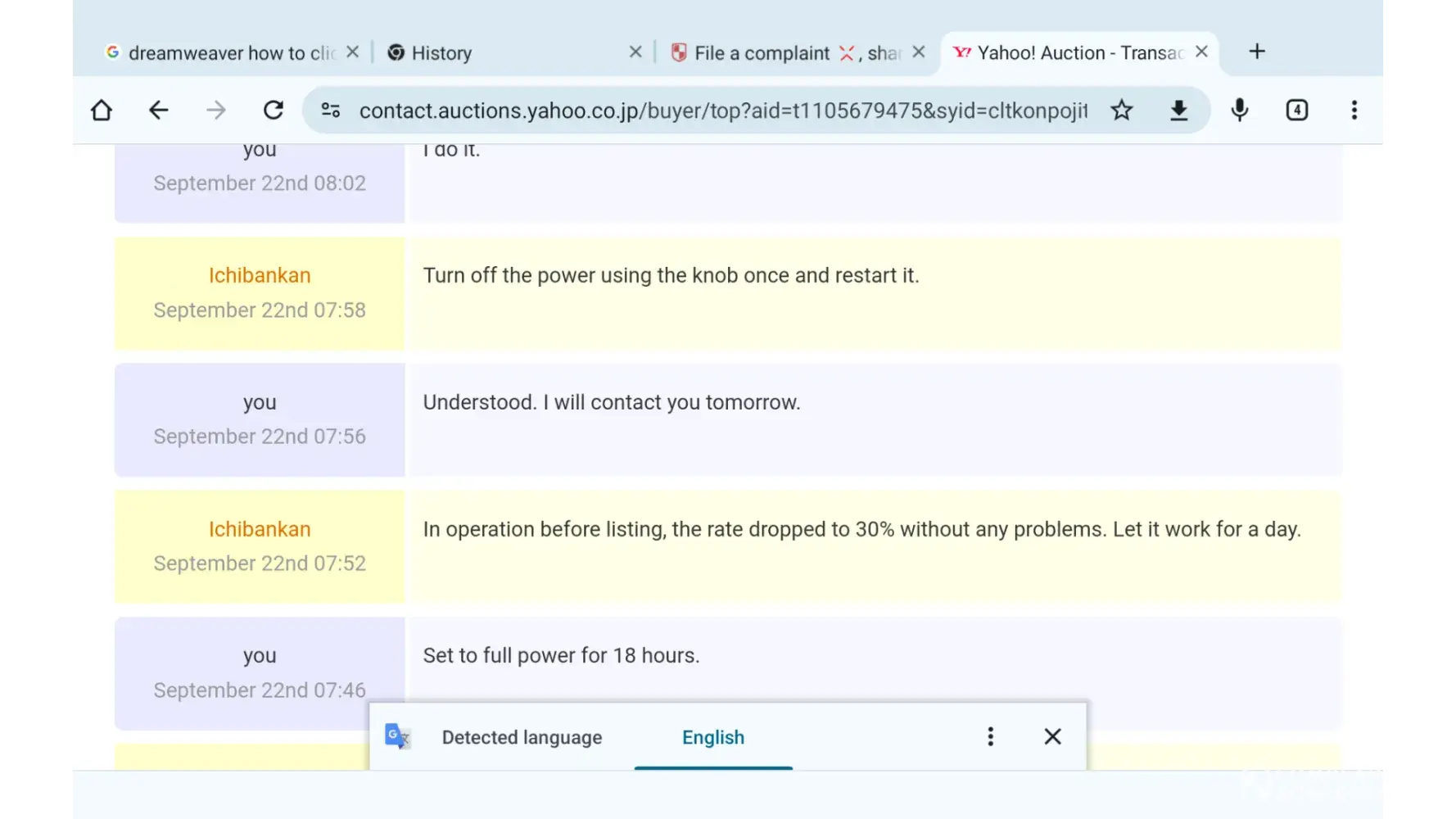Download the page using download icon
This screenshot has width=1456, height=819.
pos(1179,111)
